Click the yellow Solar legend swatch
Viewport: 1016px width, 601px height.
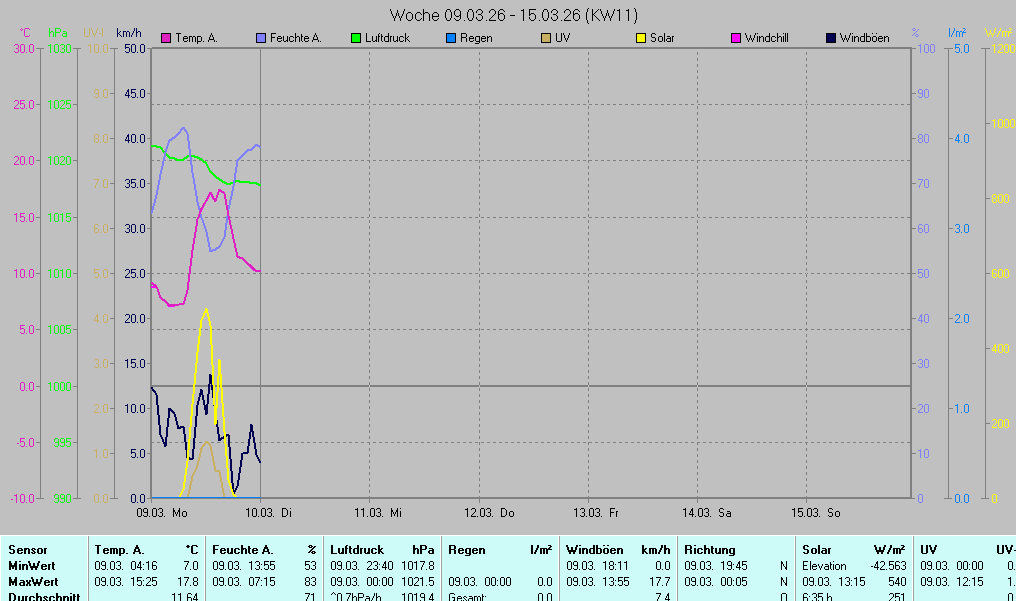coord(641,38)
